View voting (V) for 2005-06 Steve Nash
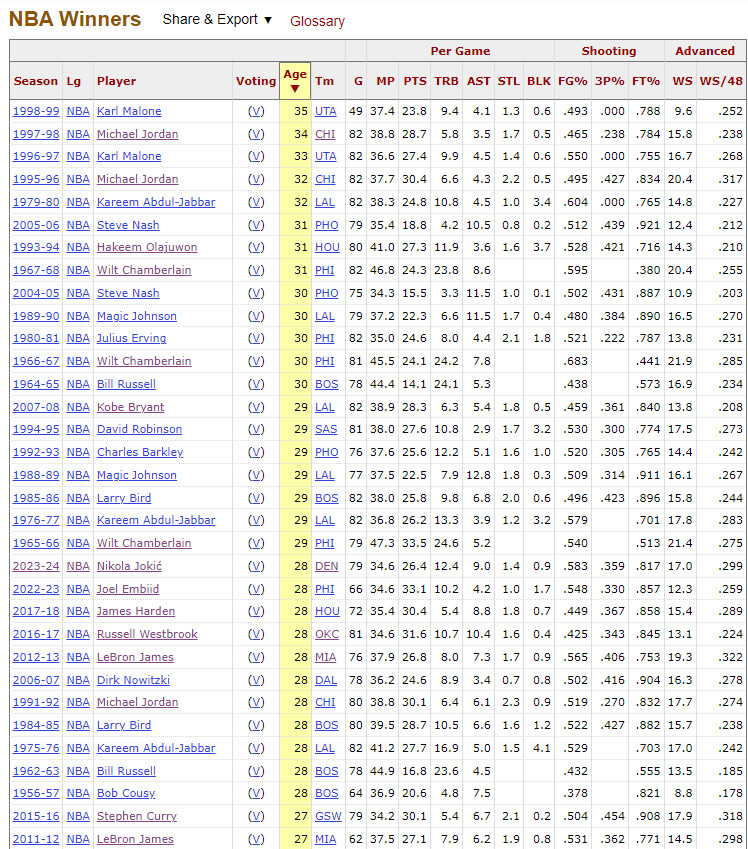 [256, 225]
